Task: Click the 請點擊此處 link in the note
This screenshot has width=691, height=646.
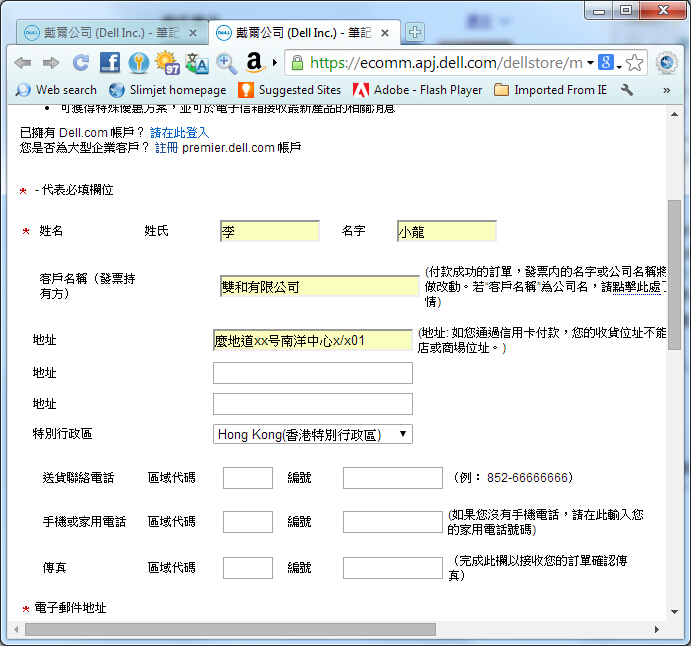Action: click(x=635, y=287)
